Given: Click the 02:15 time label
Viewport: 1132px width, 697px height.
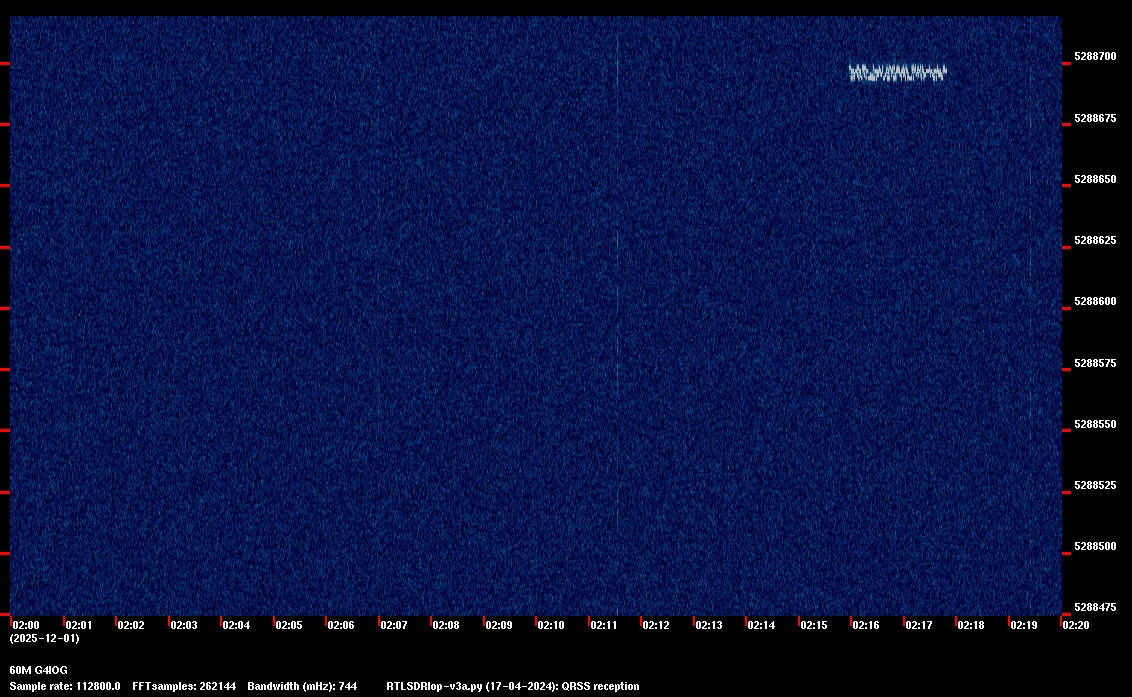Looking at the screenshot, I should (814, 625).
